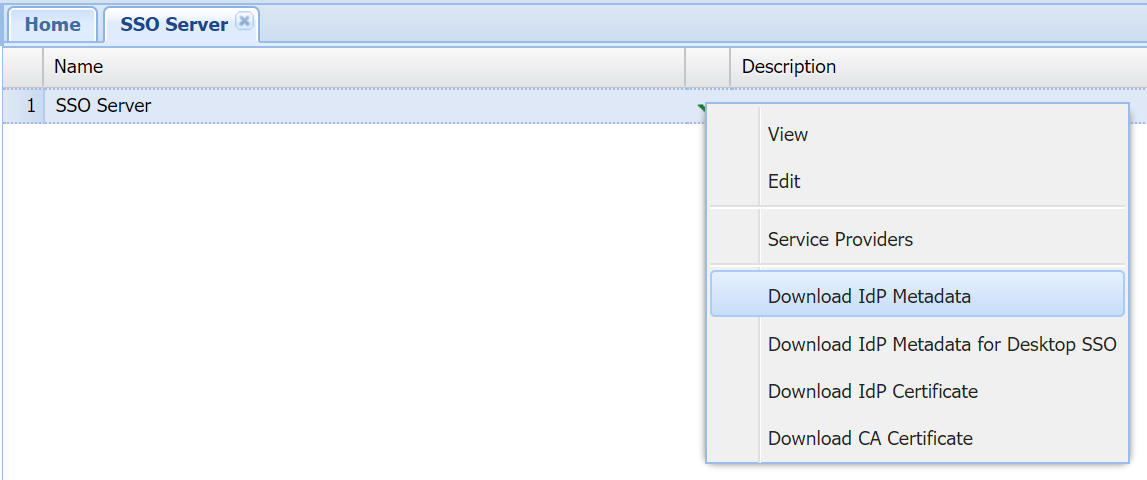Choose View from the context menu
The height and width of the screenshot is (480, 1147).
[x=788, y=134]
